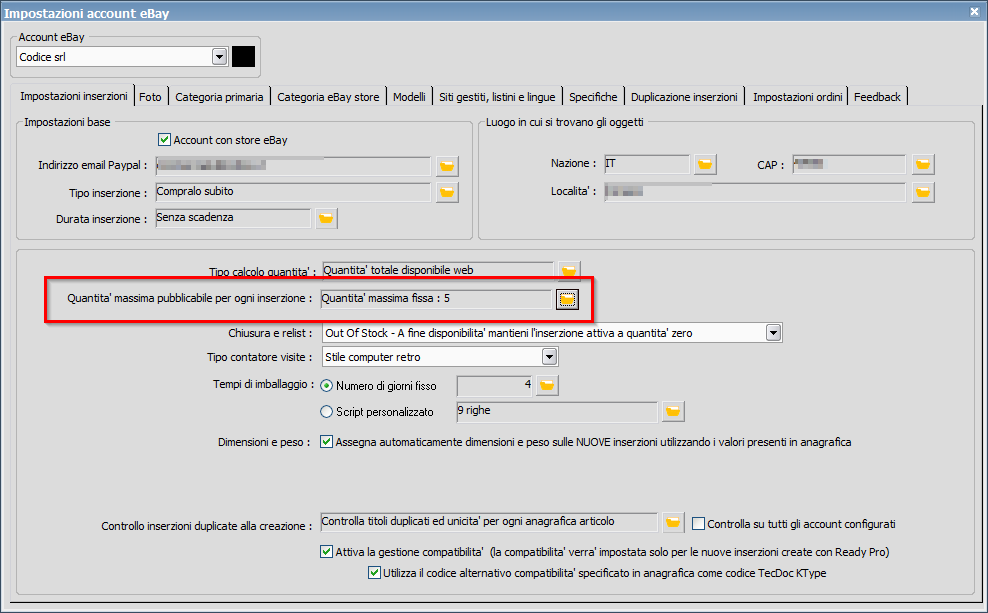Open Siti gestiti, listini e lingue tab
The height and width of the screenshot is (613, 988).
pyautogui.click(x=497, y=97)
